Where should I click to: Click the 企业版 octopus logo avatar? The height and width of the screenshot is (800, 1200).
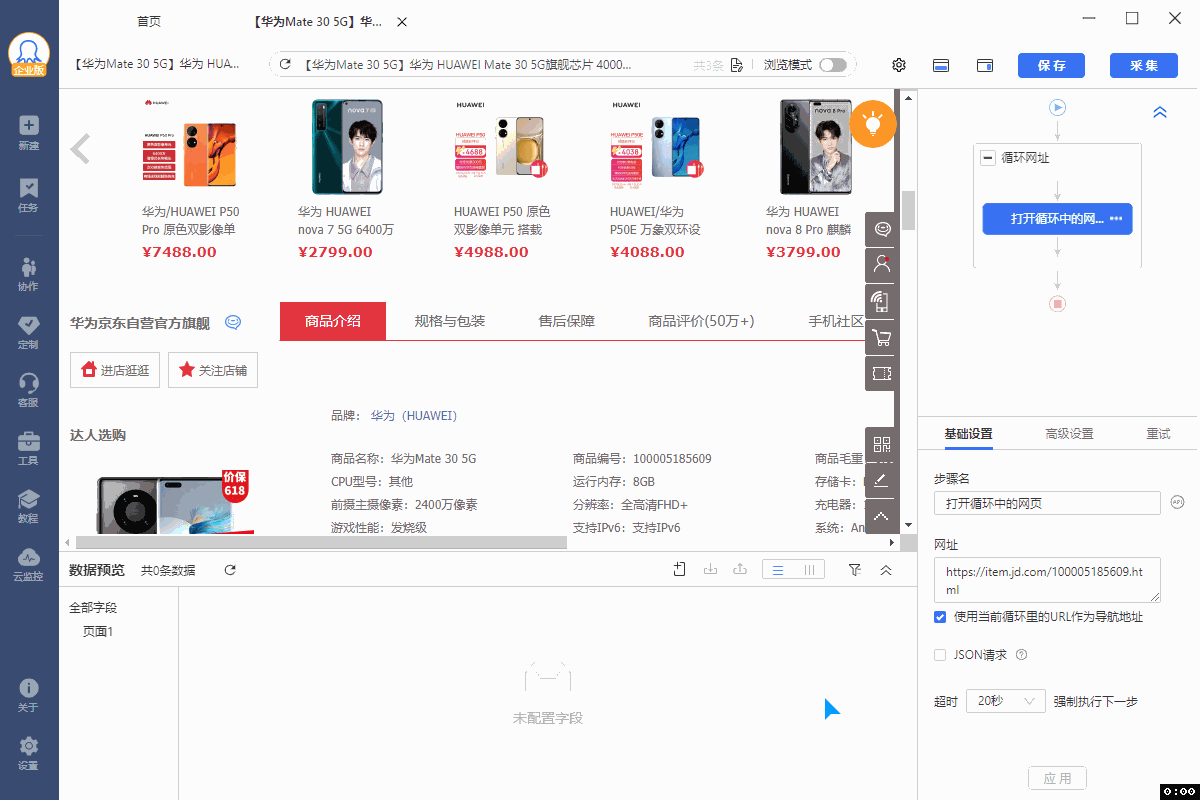pyautogui.click(x=29, y=56)
